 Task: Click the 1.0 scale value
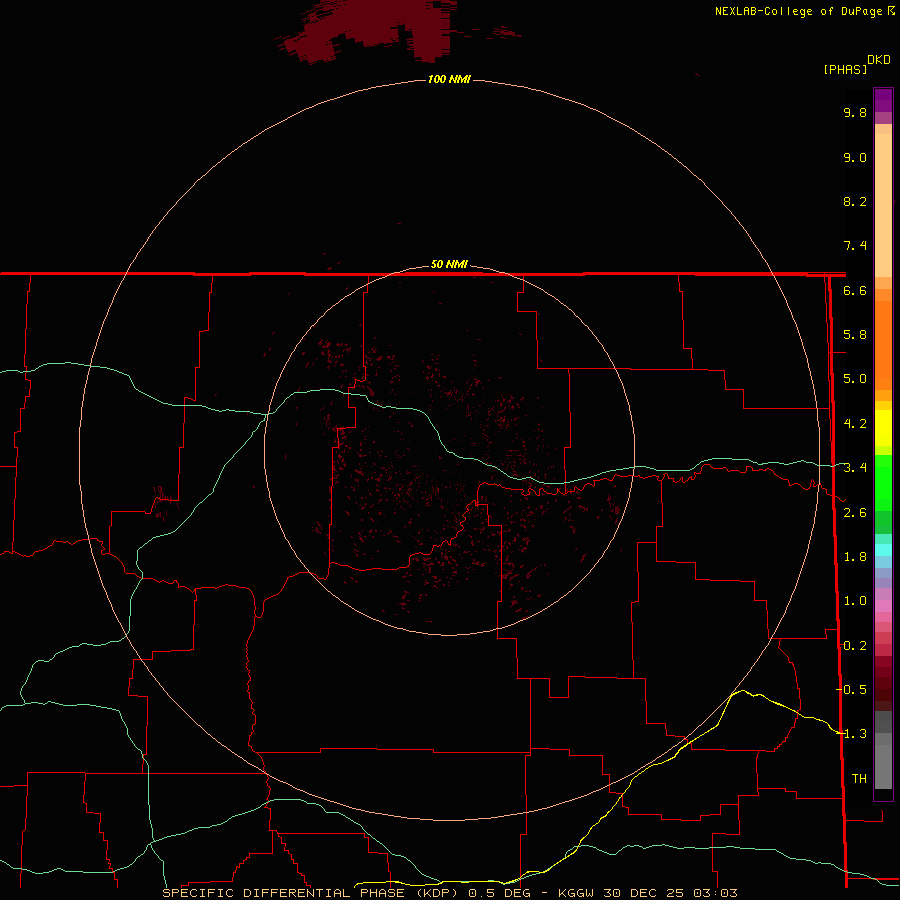855,601
